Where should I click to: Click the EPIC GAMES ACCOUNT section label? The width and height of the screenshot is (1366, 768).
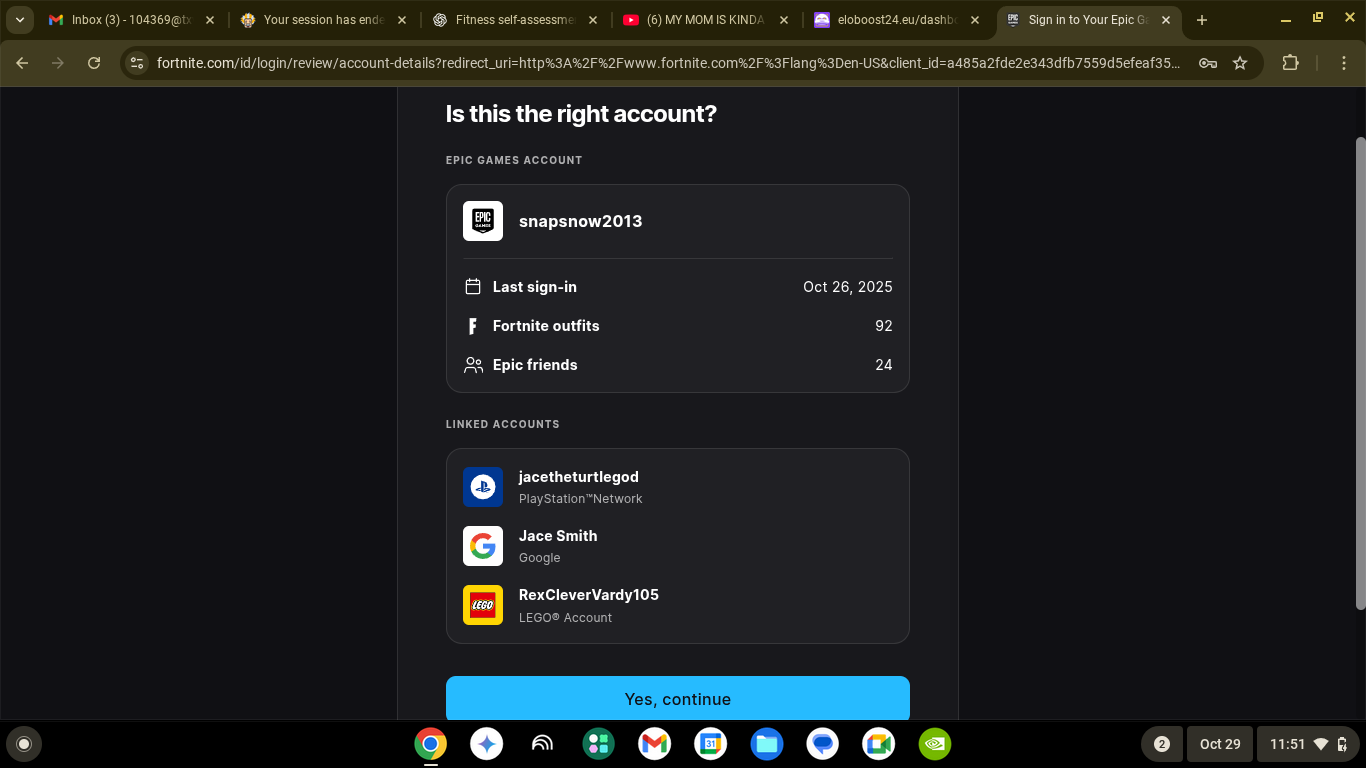coord(514,160)
